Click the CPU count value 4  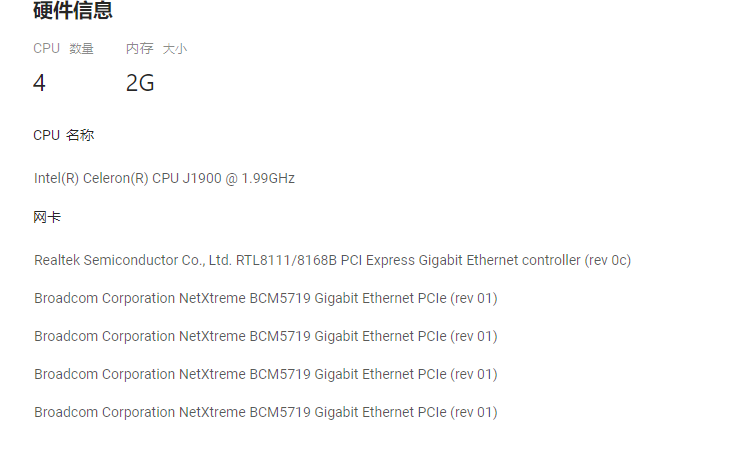40,83
